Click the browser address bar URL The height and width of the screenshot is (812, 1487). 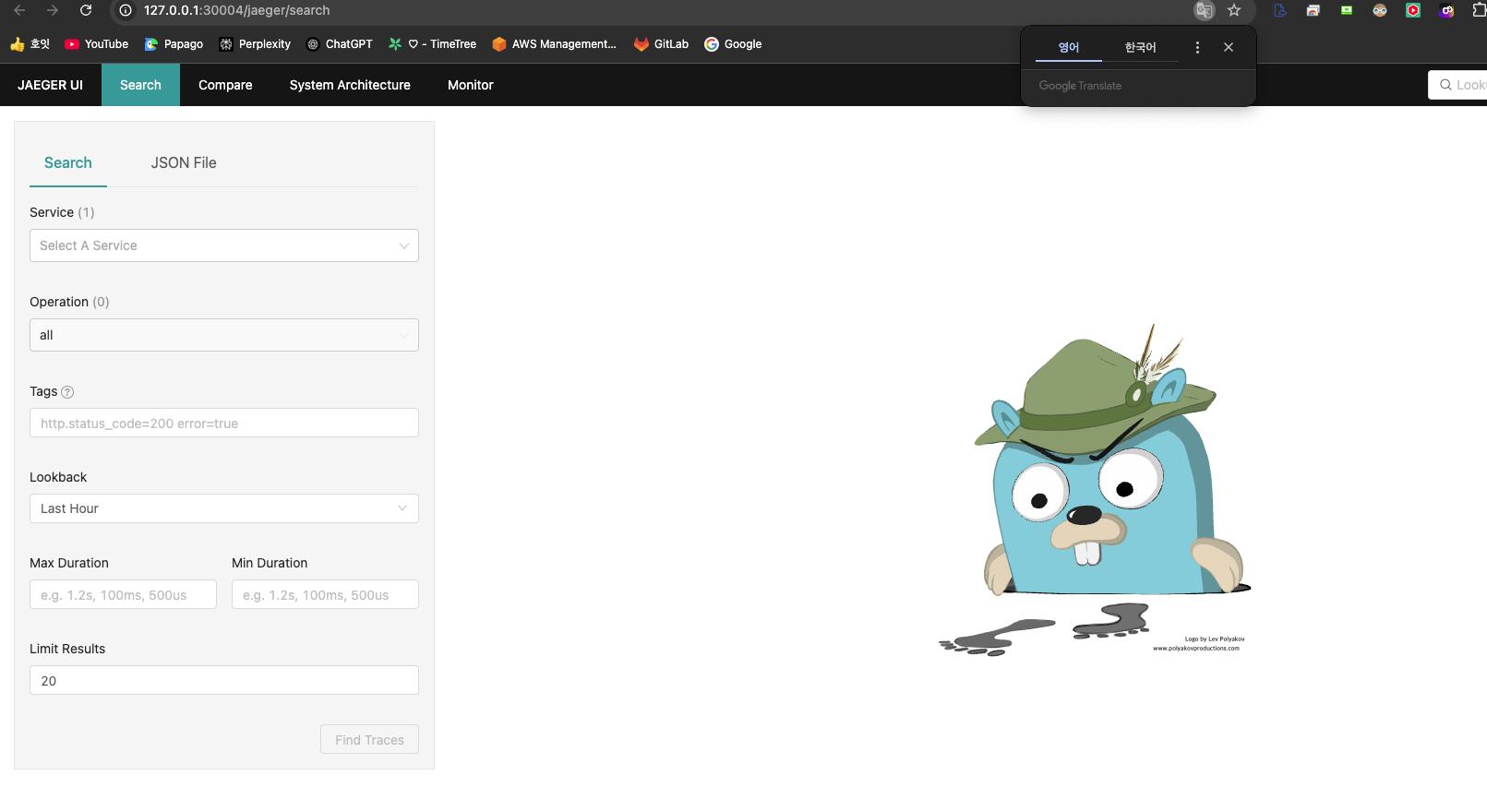[x=236, y=10]
